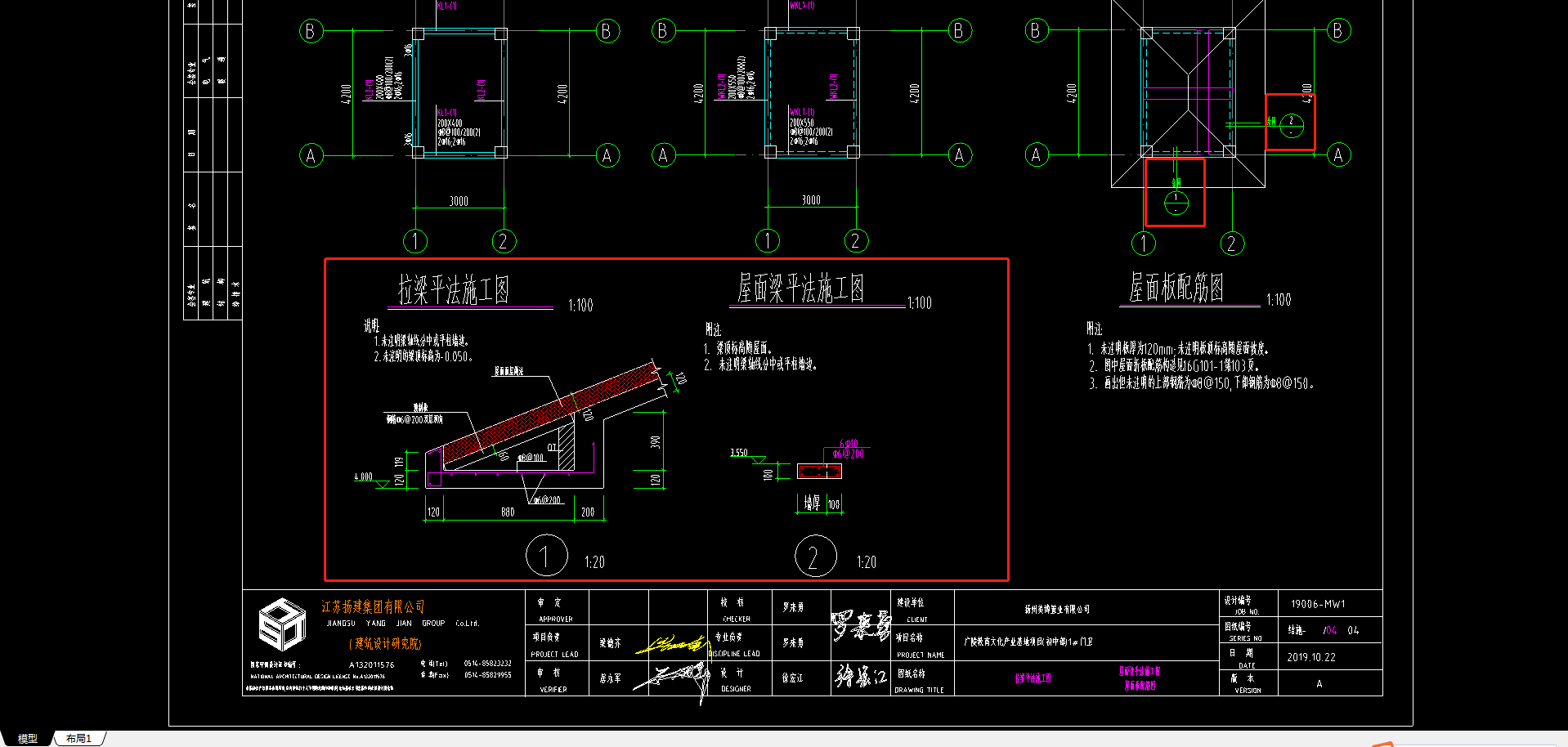The width and height of the screenshot is (1568, 747).
Task: Click the CHECKER label in title block
Action: click(x=737, y=620)
